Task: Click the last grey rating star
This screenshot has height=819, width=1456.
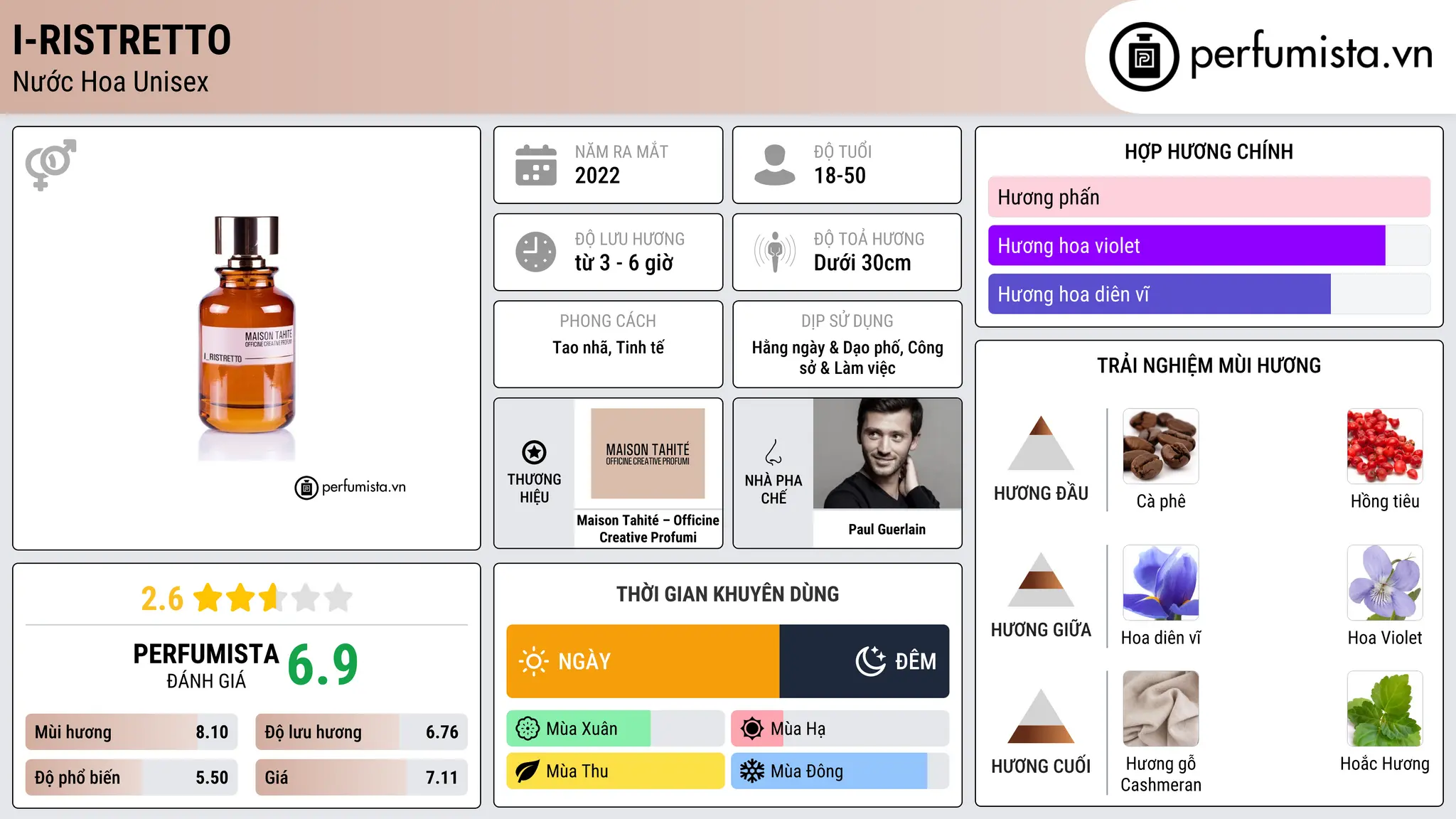Action: point(338,598)
